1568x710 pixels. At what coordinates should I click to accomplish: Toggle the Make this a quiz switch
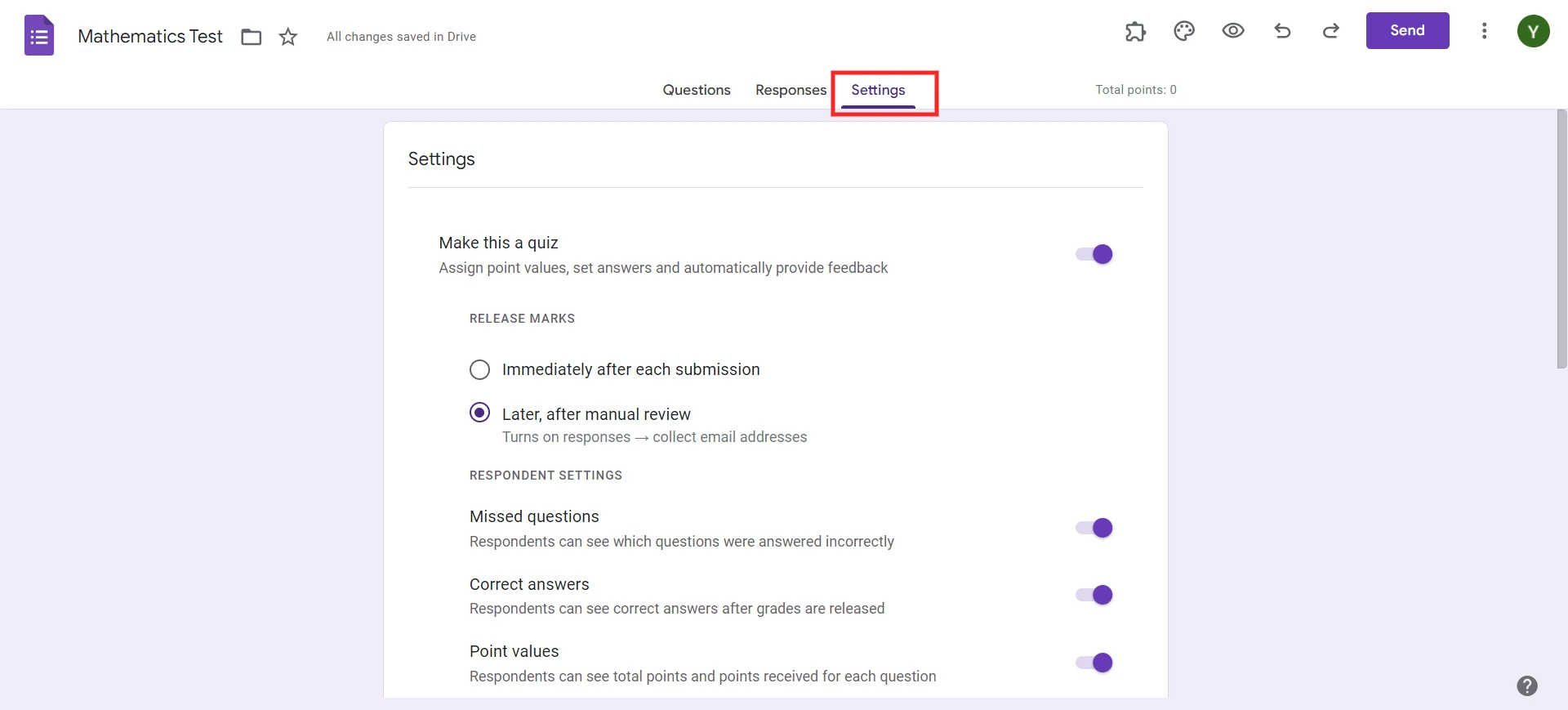(x=1094, y=254)
